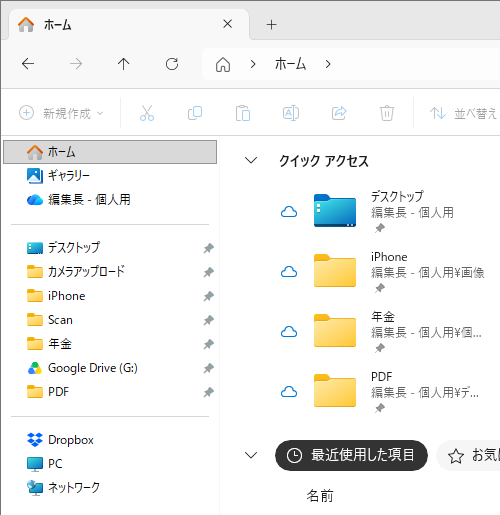Click the Share icon in toolbar

339,113
